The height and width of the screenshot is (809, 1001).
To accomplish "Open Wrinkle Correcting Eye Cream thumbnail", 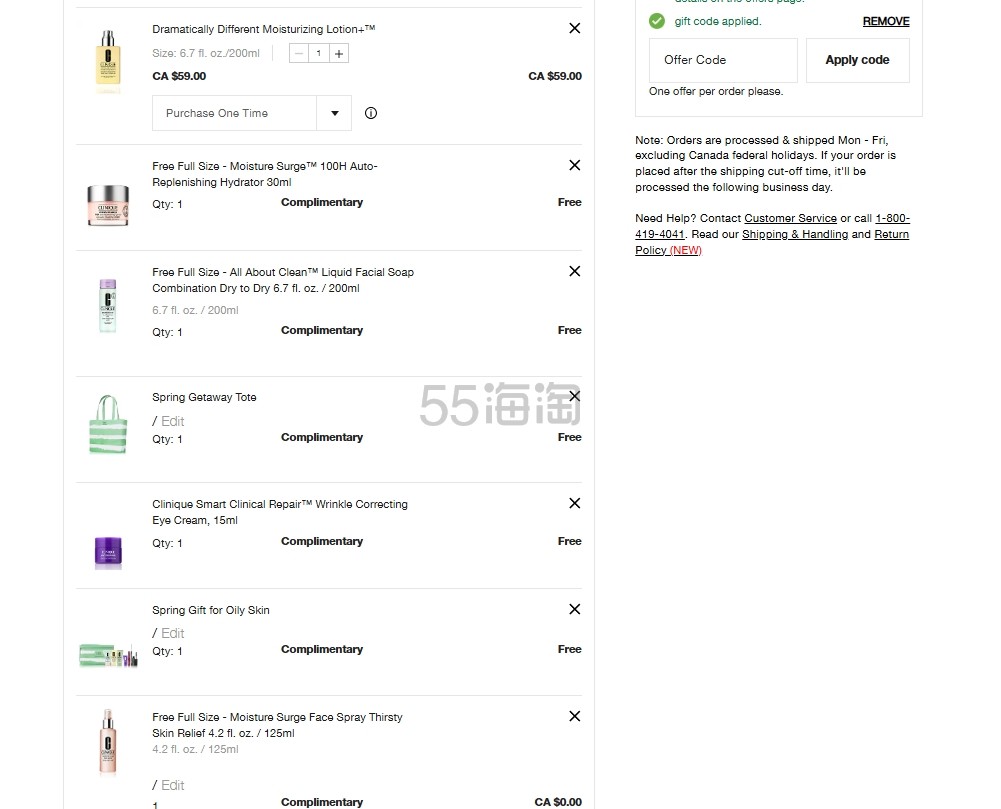I will 108,552.
